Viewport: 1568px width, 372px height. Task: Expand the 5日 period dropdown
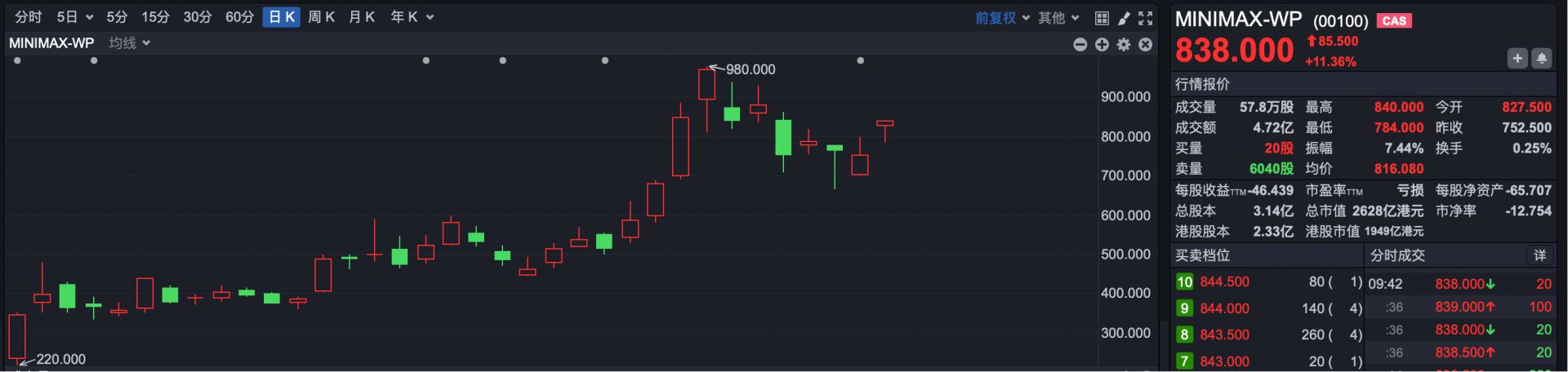click(x=75, y=17)
